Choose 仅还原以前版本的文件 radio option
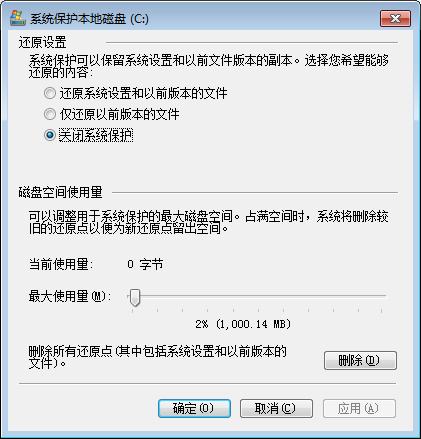Image resolution: width=421 pixels, height=439 pixels. pos(50,114)
